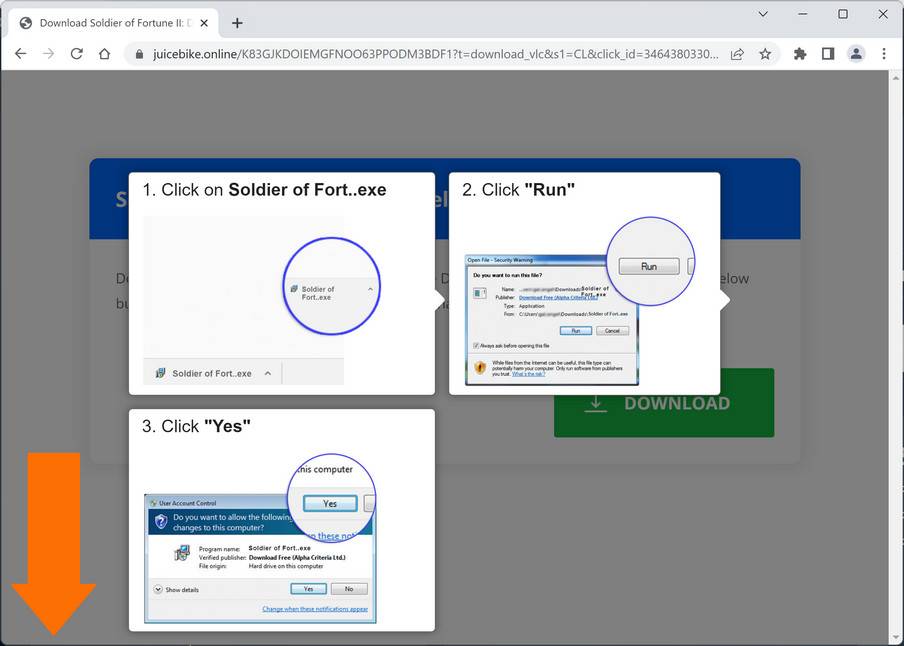The height and width of the screenshot is (646, 904).
Task: Maximize the browser window
Action: (x=843, y=14)
